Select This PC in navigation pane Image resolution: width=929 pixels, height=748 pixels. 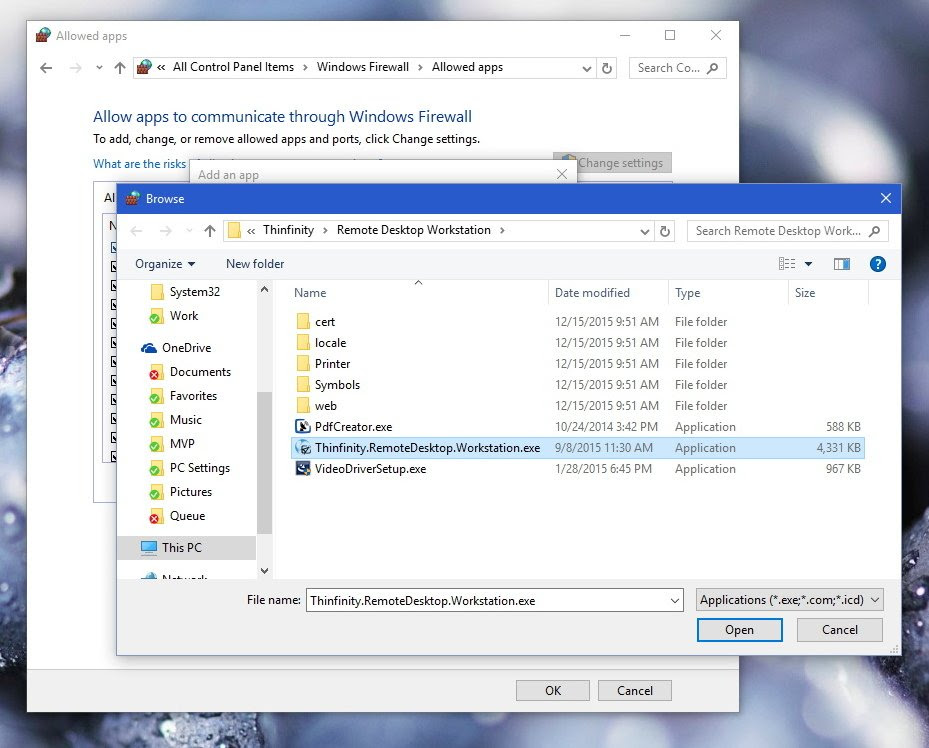point(181,548)
